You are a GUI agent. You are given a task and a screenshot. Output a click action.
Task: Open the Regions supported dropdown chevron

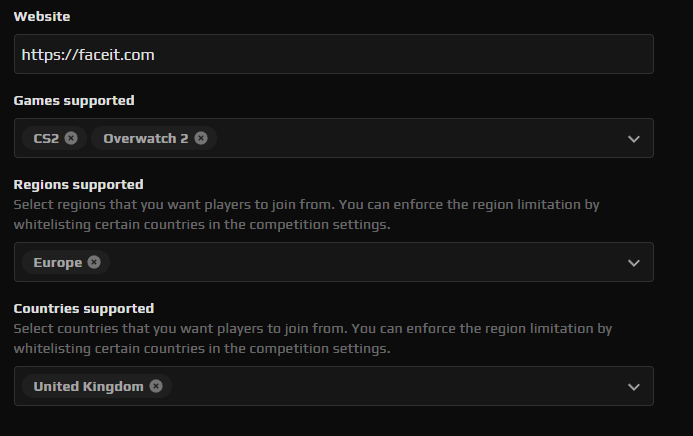click(633, 263)
